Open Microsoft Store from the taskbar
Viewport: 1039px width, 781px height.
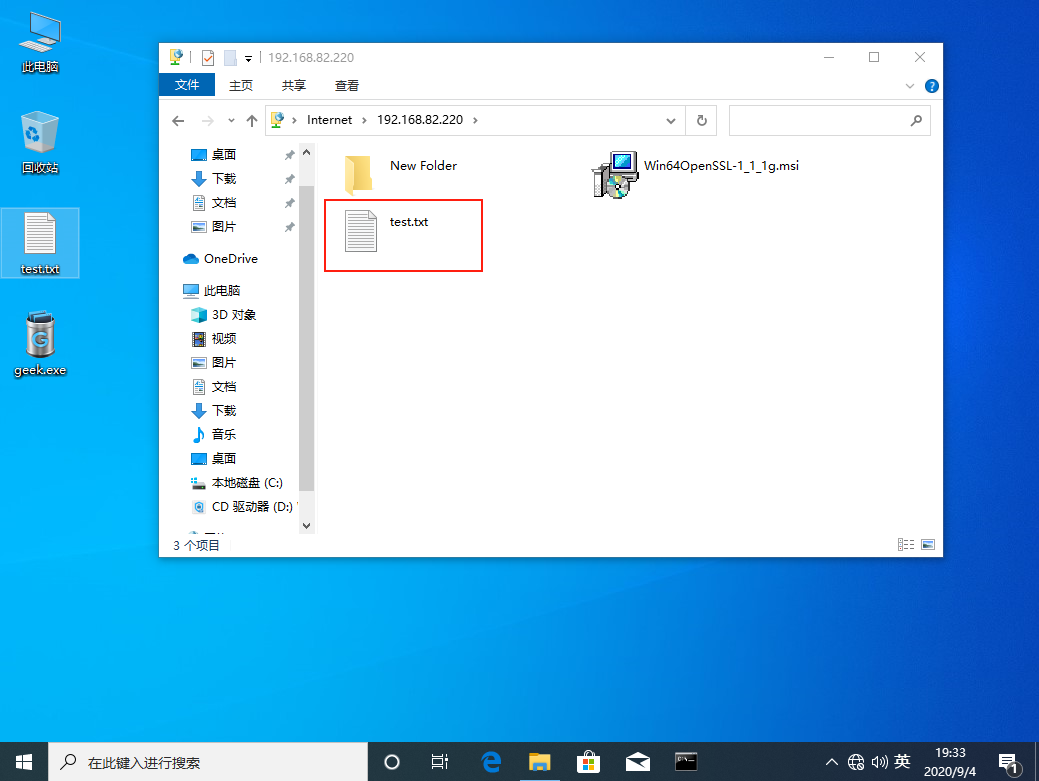tap(588, 762)
